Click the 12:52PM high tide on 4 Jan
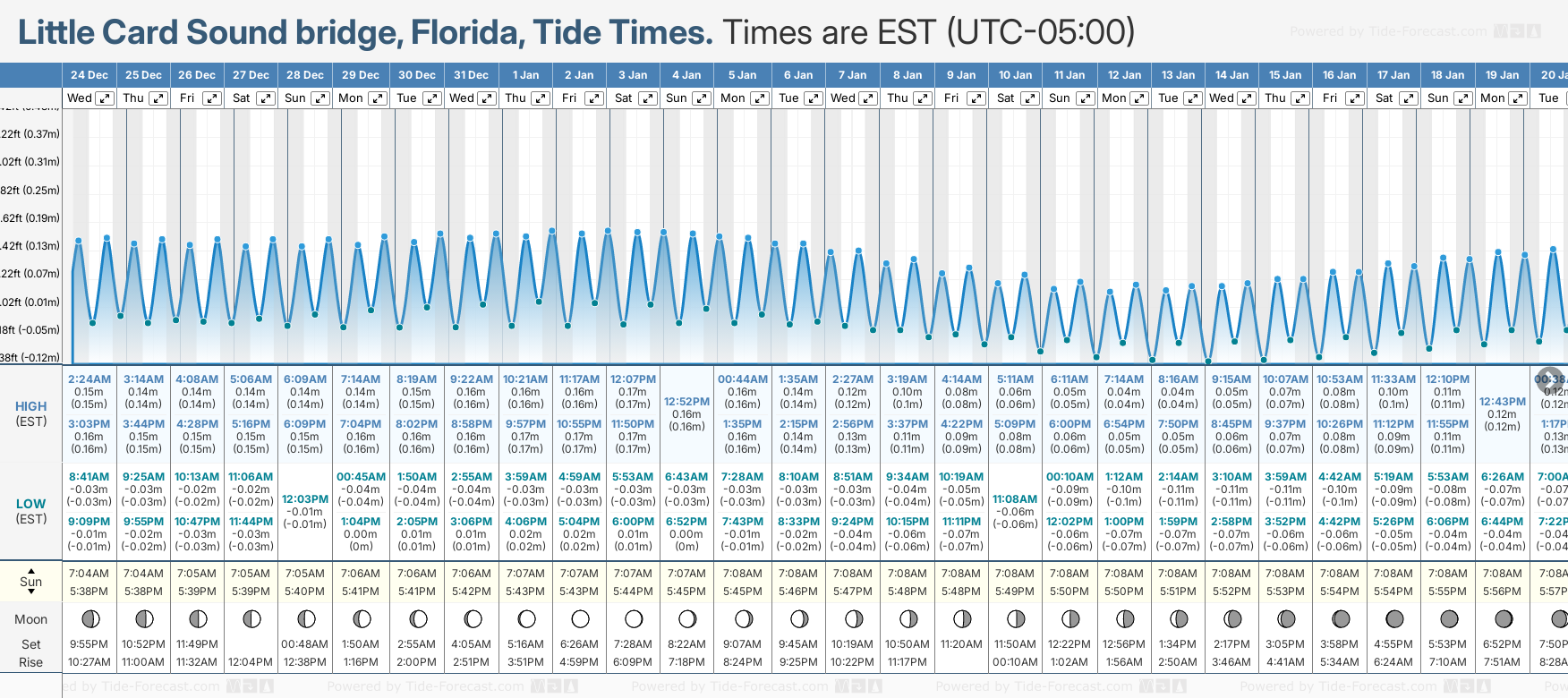This screenshot has height=698, width=1568. (686, 402)
